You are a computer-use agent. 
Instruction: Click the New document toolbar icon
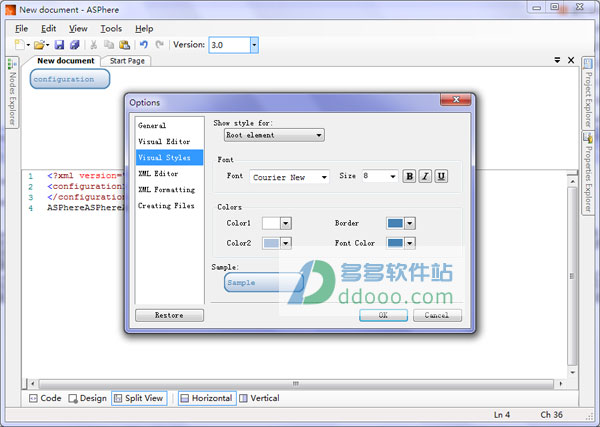[19, 45]
